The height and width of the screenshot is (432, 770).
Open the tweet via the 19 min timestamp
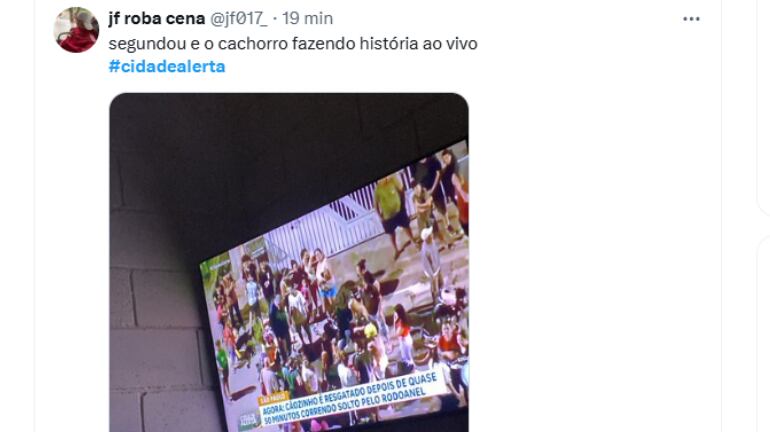pyautogui.click(x=307, y=19)
